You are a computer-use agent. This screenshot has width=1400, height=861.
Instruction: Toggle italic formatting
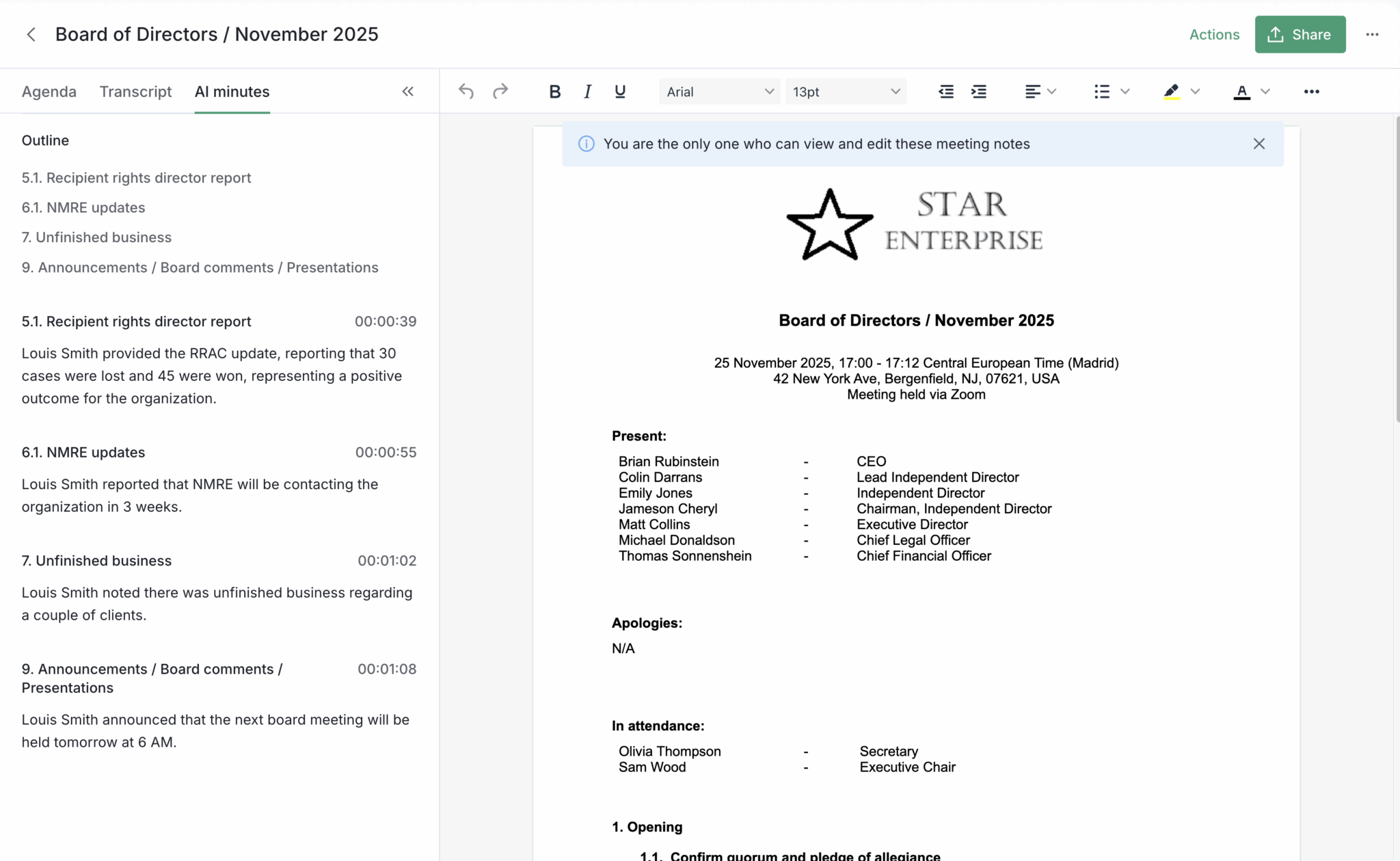click(587, 92)
